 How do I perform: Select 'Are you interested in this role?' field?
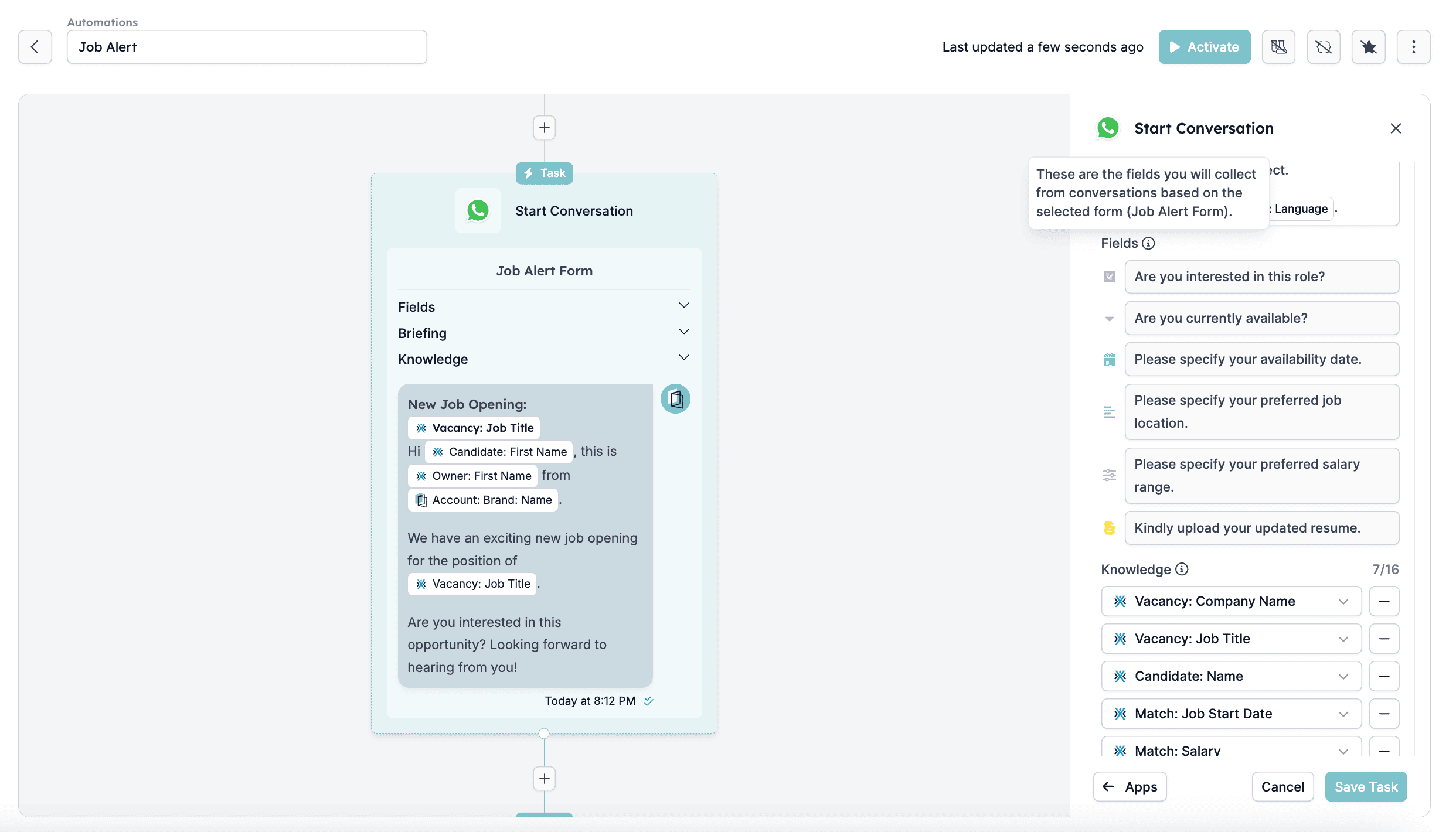(1261, 277)
